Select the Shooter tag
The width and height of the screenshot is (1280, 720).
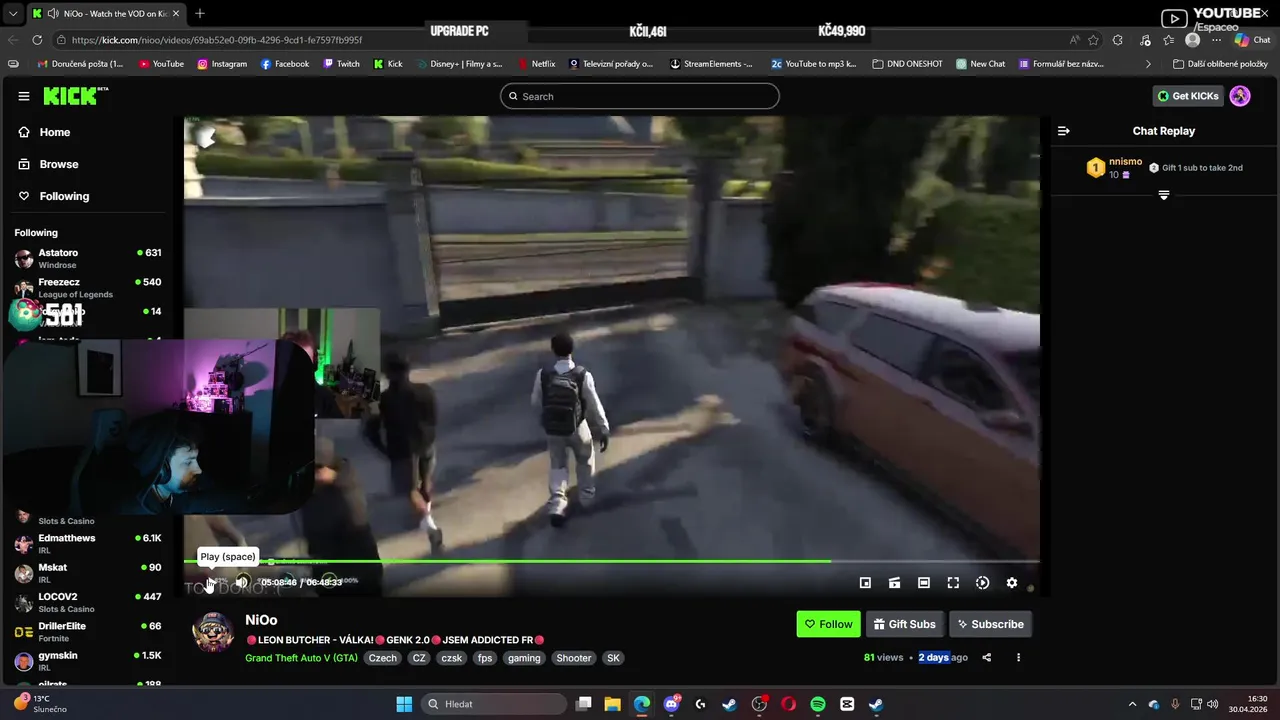[574, 658]
